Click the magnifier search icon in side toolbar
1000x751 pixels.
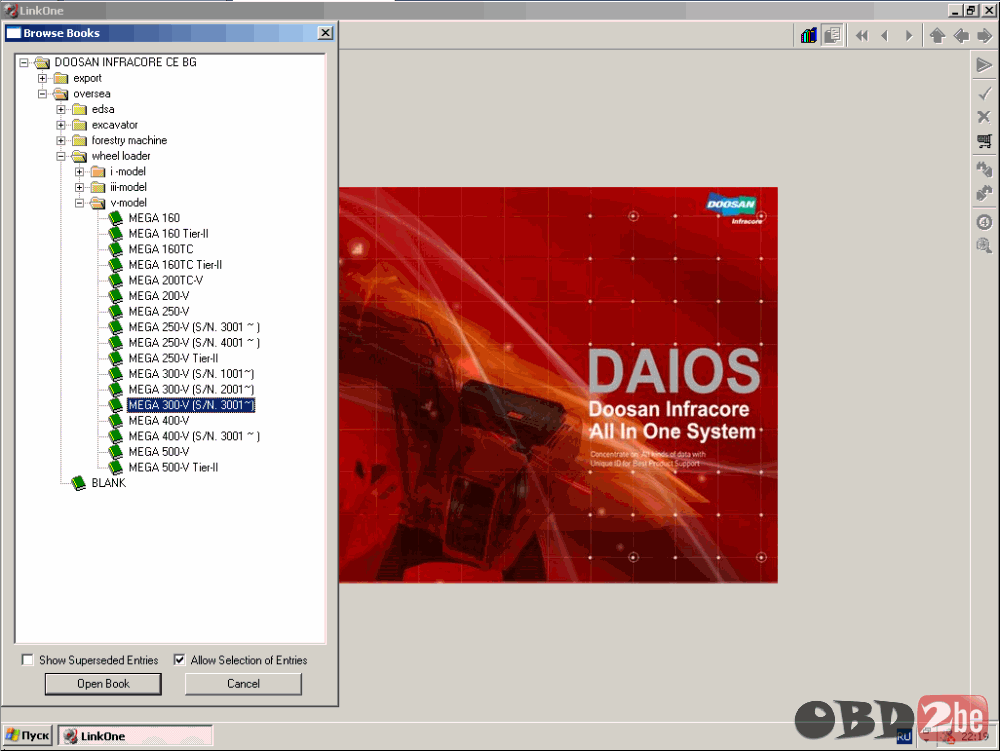click(984, 245)
